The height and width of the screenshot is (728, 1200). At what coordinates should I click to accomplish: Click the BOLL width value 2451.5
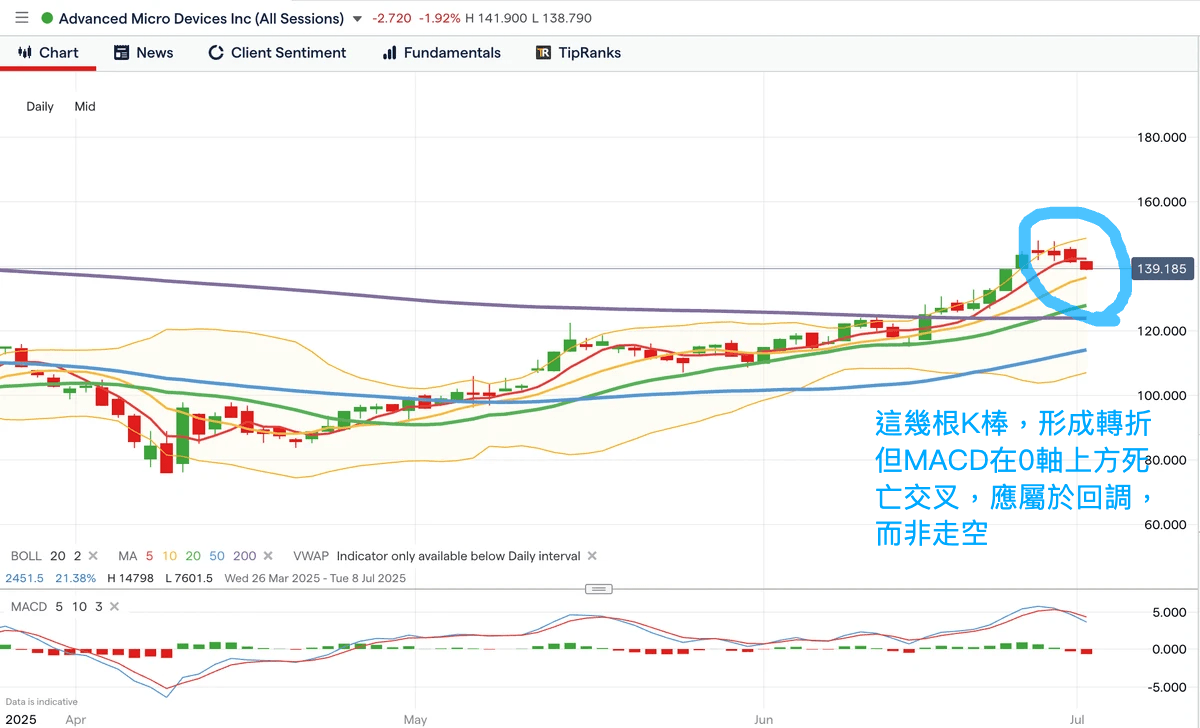click(25, 578)
